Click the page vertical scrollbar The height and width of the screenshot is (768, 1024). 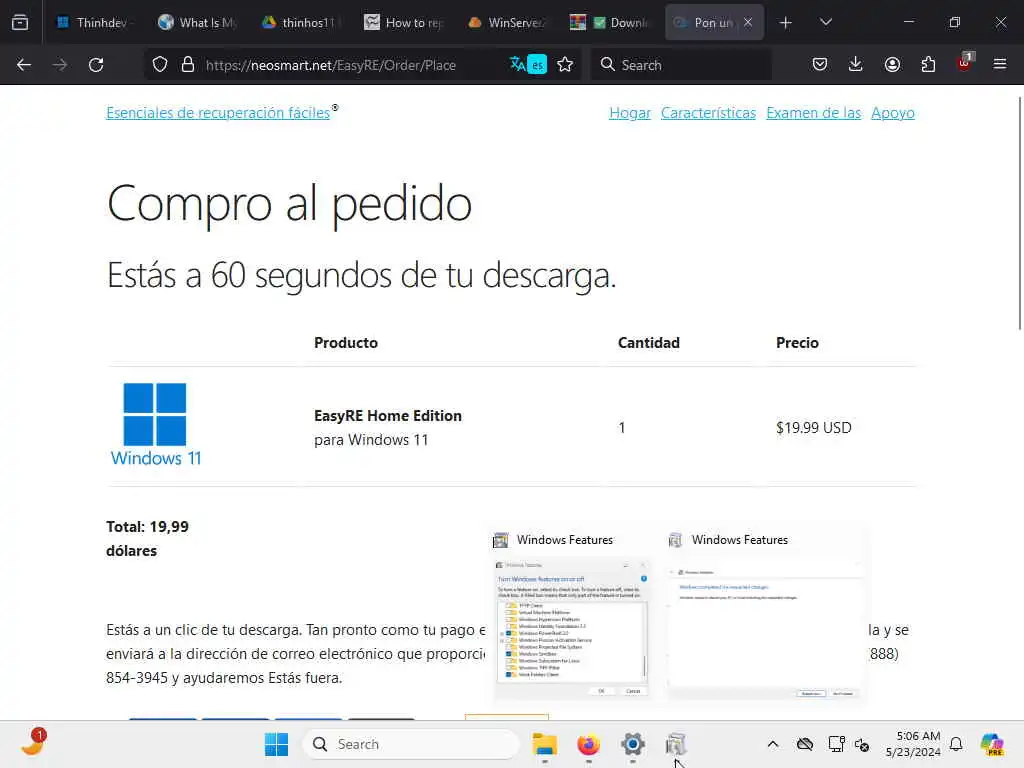1019,214
